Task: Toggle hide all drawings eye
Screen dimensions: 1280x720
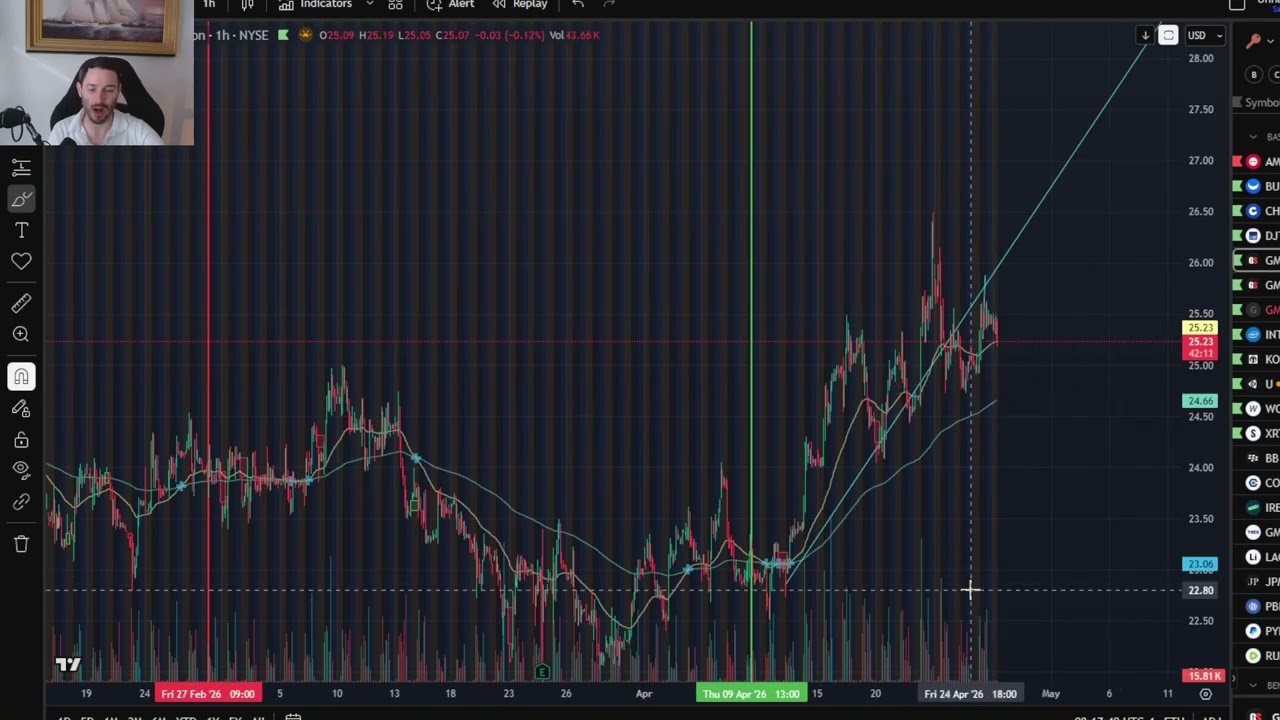Action: [x=21, y=471]
